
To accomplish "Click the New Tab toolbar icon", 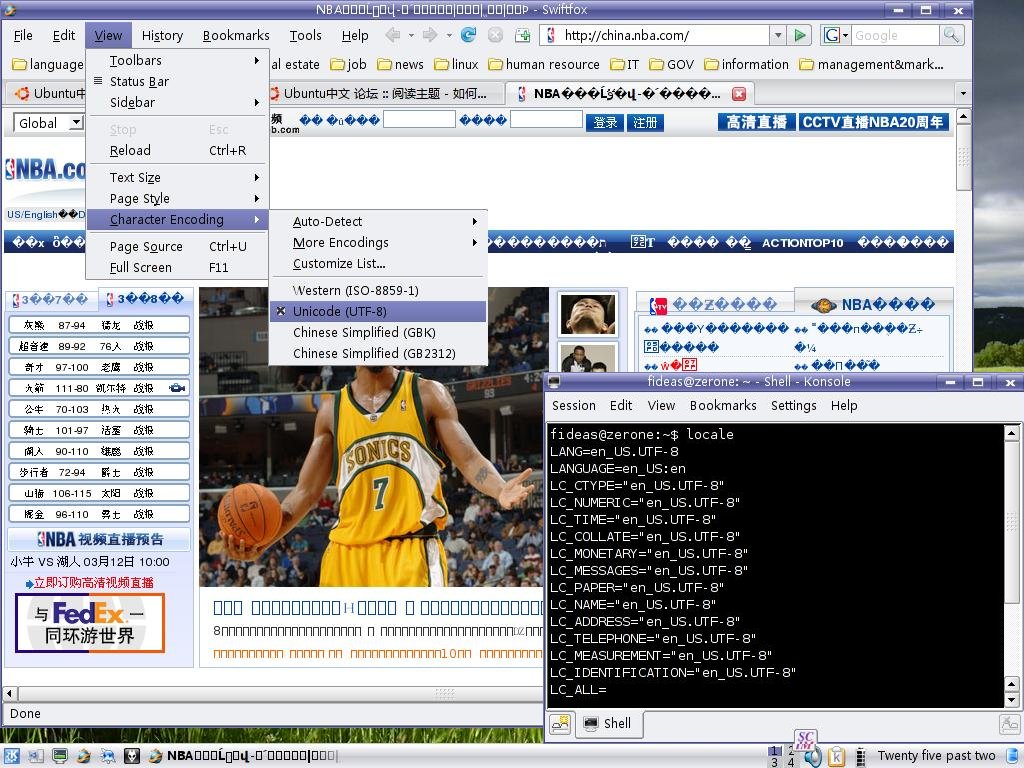I will (522, 35).
